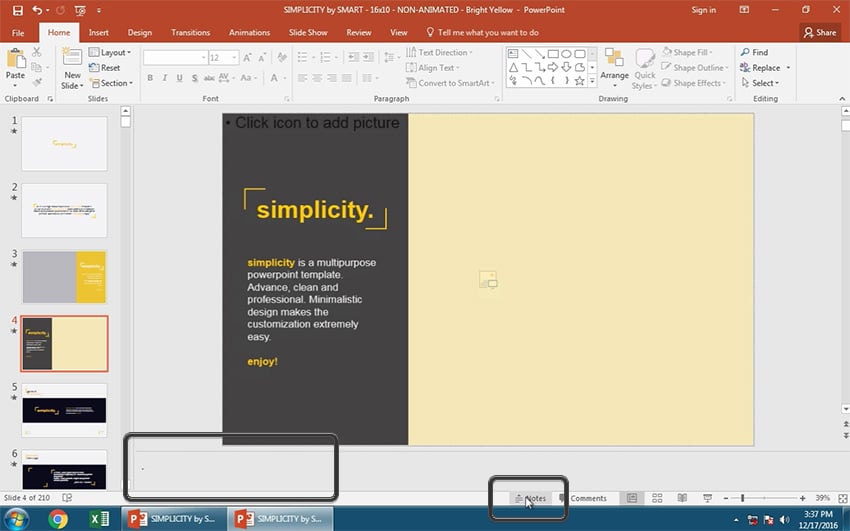Open Shape Outline dropdown
This screenshot has height=531, width=850.
coord(694,68)
